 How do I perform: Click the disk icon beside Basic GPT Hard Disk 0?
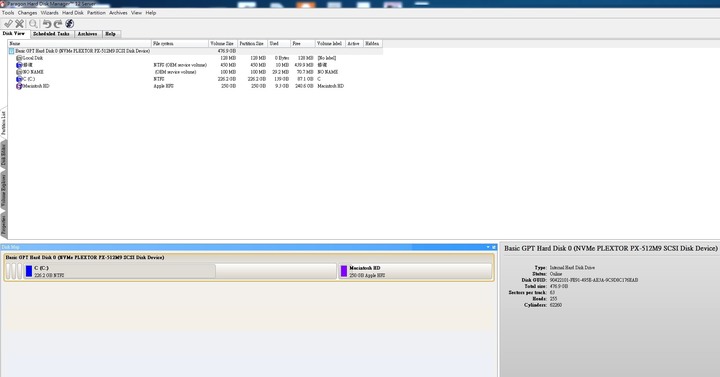click(x=11, y=51)
